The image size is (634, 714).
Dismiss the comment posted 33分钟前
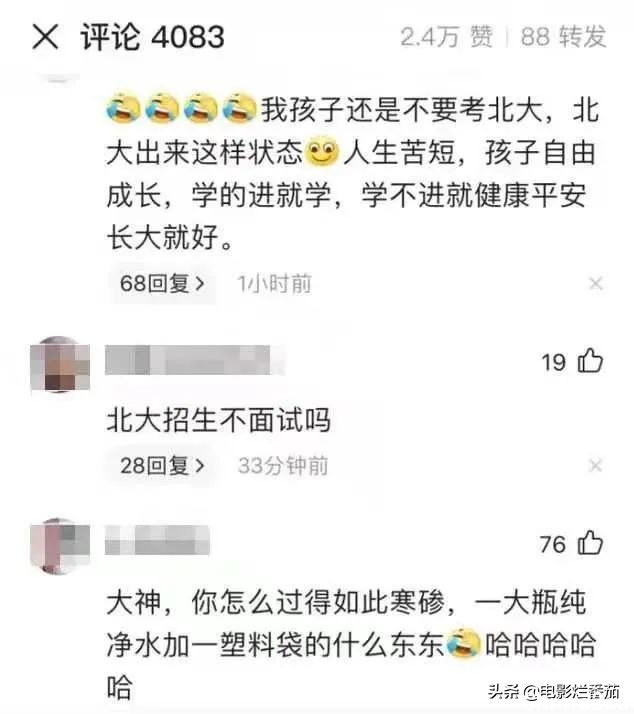[x=596, y=465]
